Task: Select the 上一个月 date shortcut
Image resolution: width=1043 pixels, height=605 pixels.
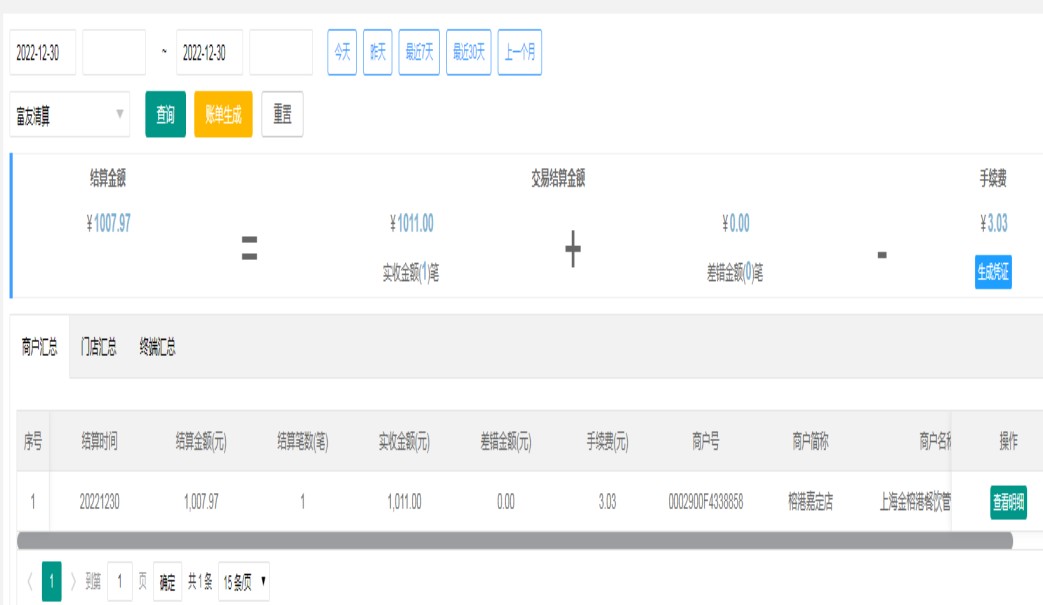Action: 519,52
